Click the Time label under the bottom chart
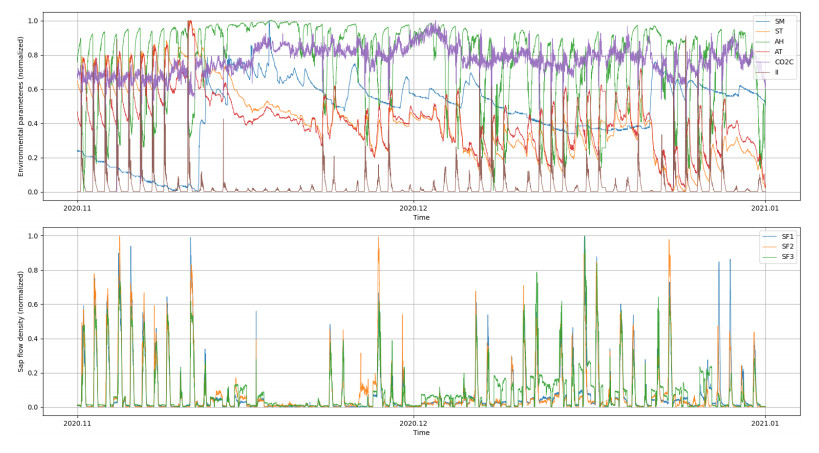819x453 pixels. (421, 433)
